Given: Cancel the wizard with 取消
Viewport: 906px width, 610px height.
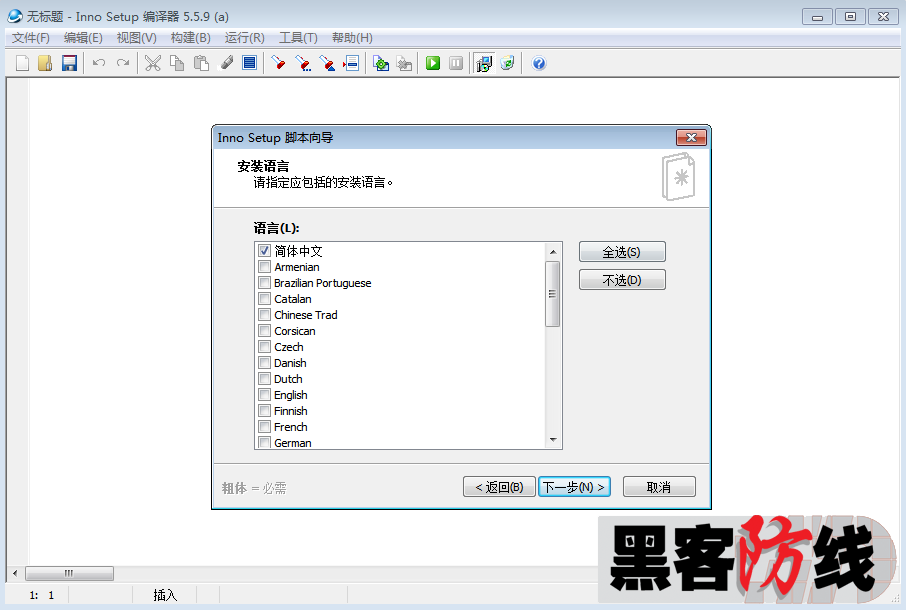Looking at the screenshot, I should click(659, 487).
